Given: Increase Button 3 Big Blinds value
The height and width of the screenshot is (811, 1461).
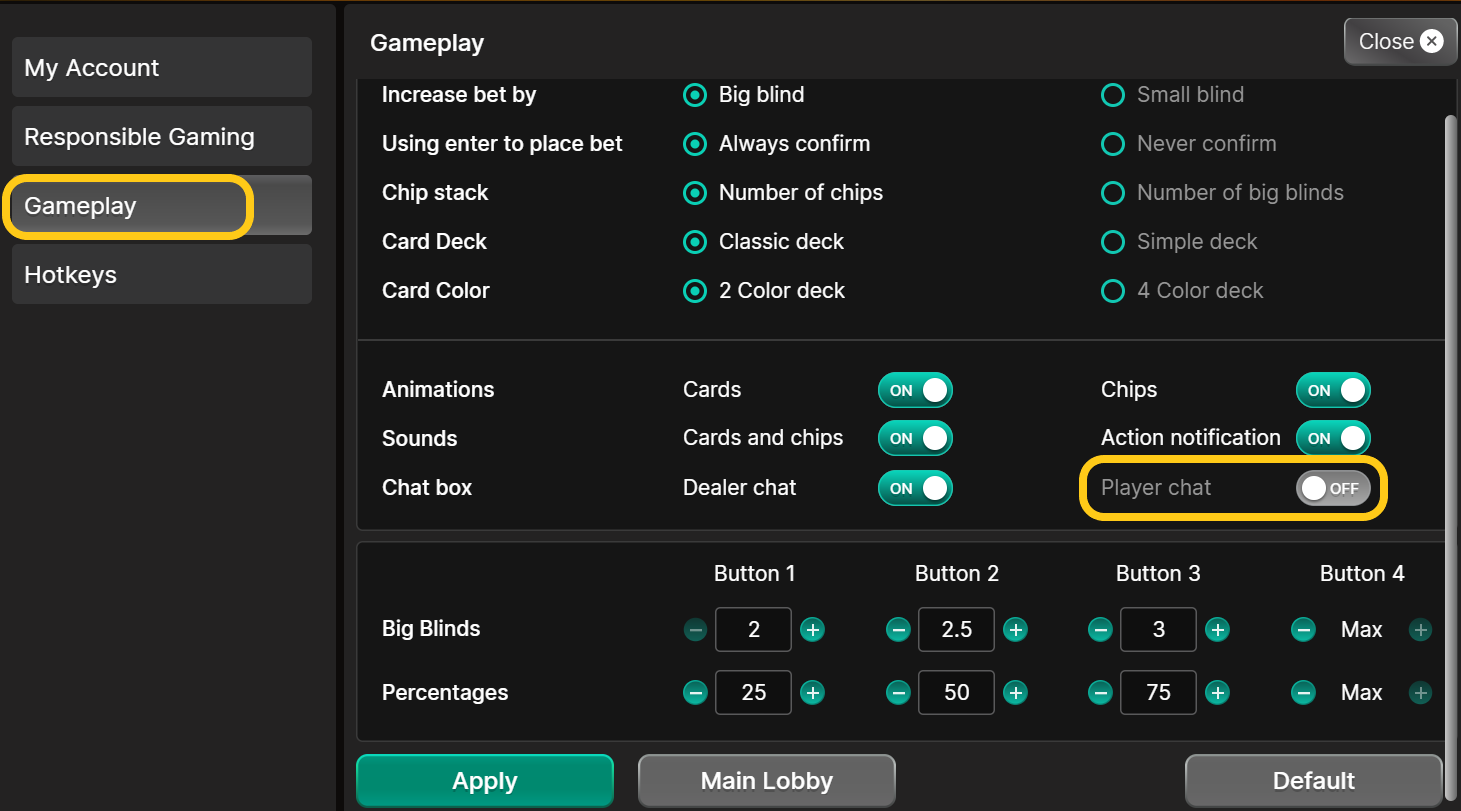Looking at the screenshot, I should tap(1217, 629).
